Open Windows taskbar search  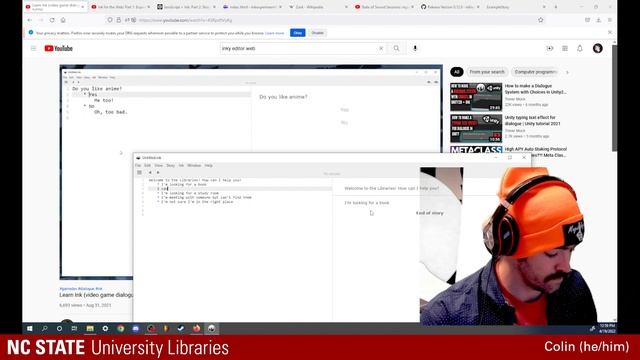(44, 328)
